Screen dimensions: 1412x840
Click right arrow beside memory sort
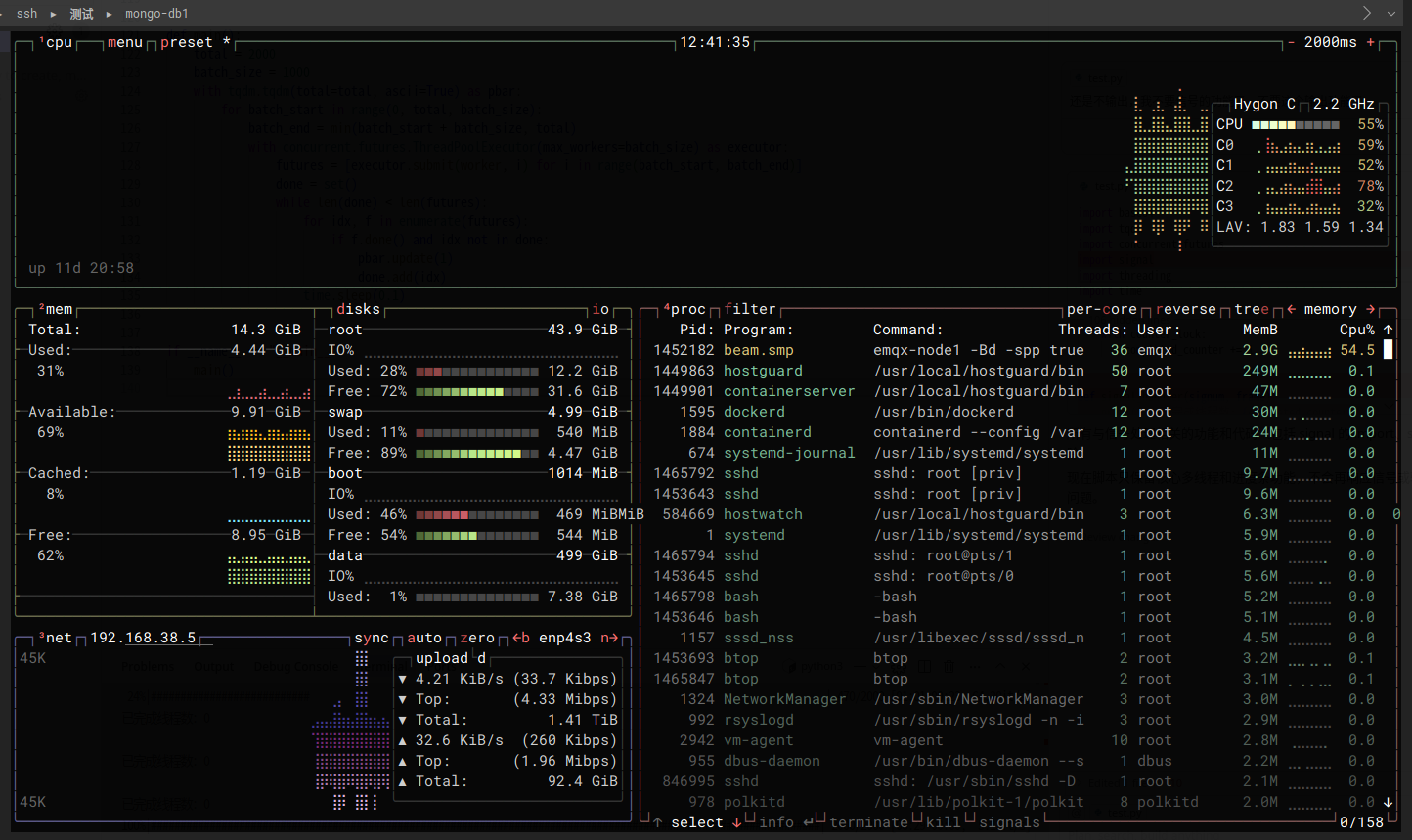click(x=1371, y=309)
